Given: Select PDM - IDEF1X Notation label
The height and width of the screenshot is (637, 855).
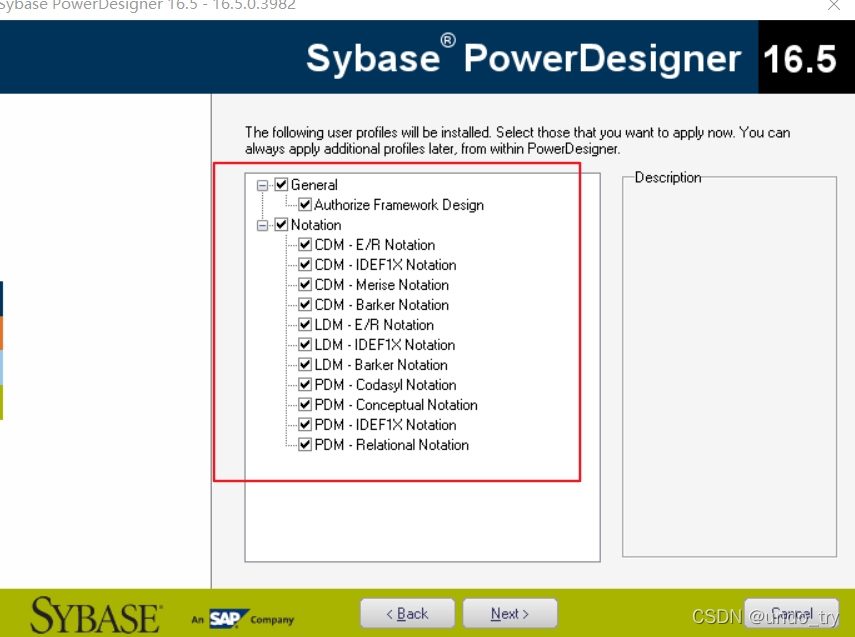Looking at the screenshot, I should click(x=386, y=425).
